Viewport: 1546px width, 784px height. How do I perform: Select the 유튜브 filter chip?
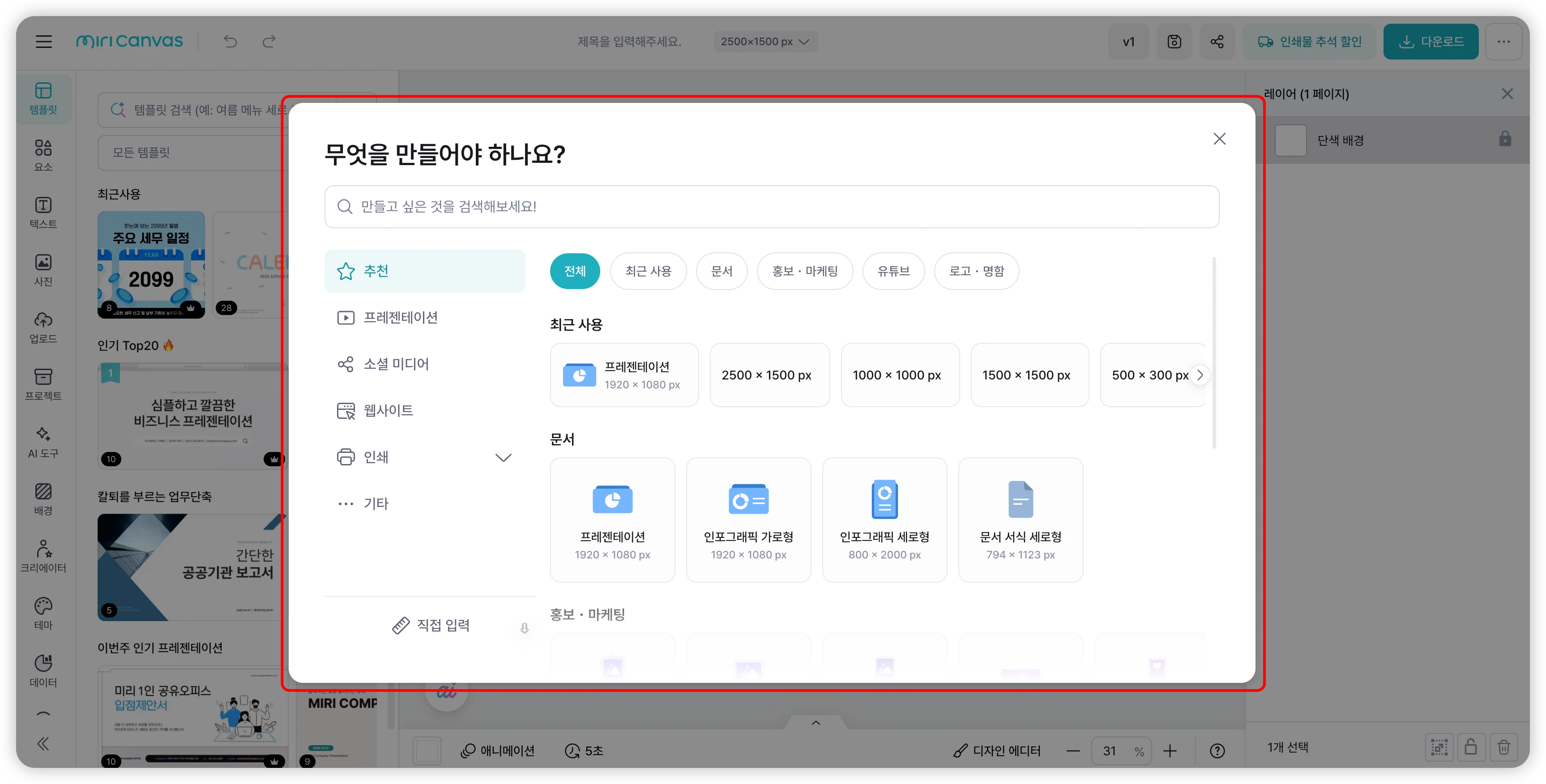tap(893, 271)
